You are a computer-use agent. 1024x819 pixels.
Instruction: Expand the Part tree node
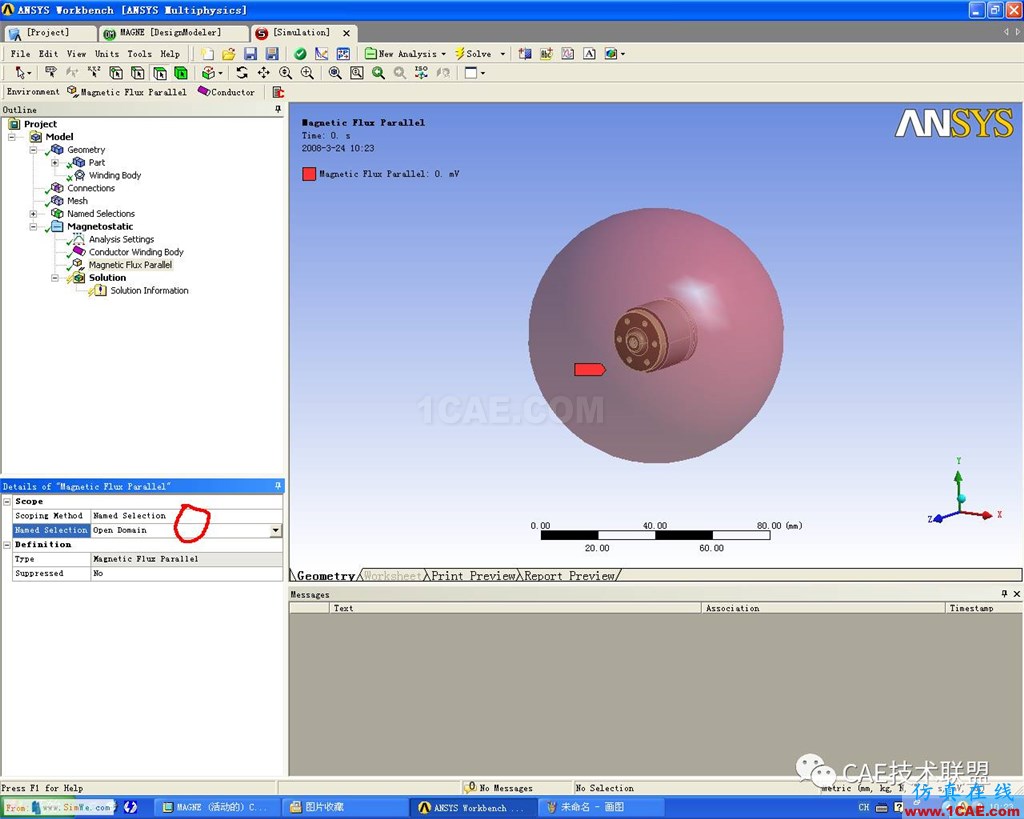(55, 163)
